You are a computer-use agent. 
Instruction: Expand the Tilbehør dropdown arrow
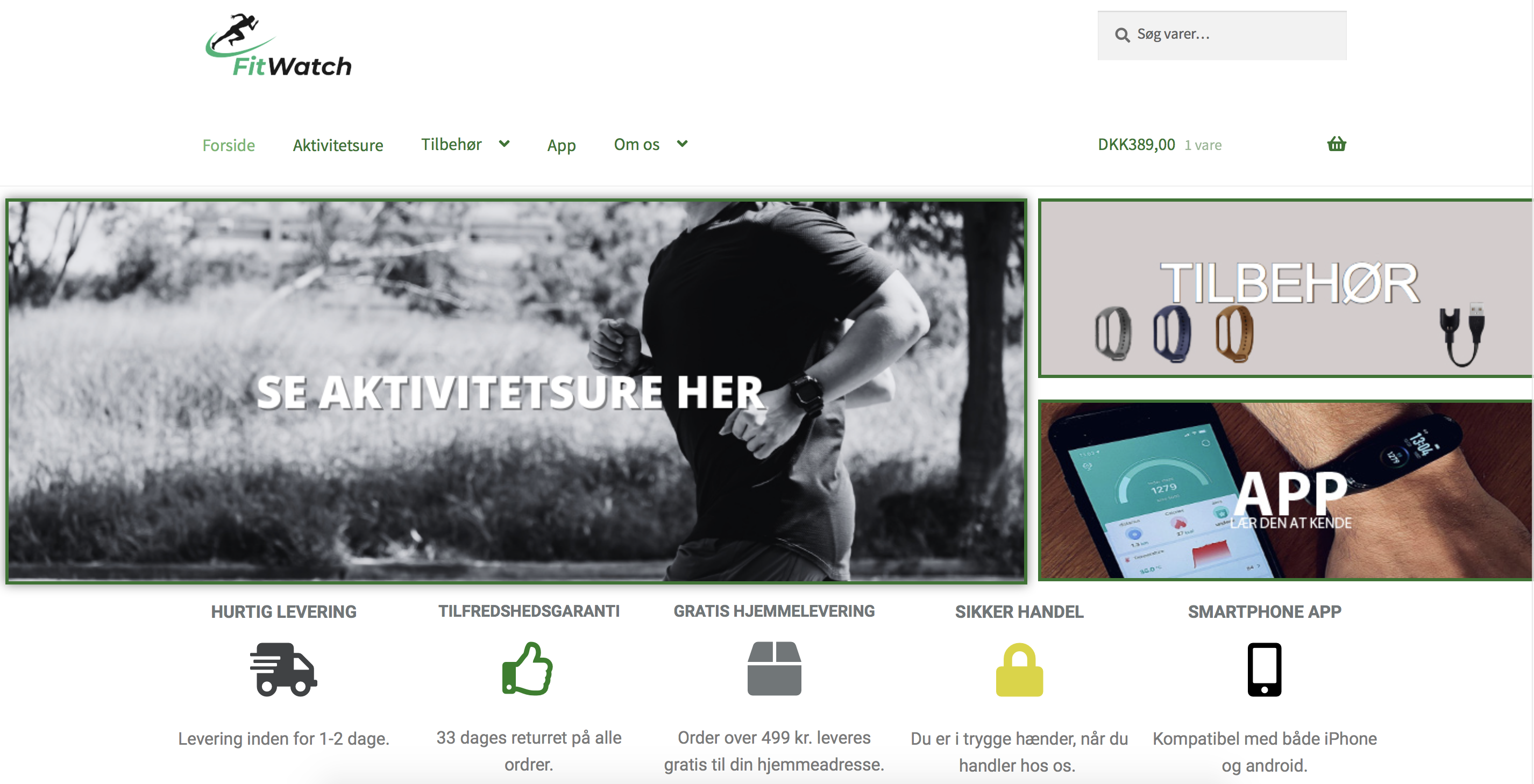pos(505,144)
